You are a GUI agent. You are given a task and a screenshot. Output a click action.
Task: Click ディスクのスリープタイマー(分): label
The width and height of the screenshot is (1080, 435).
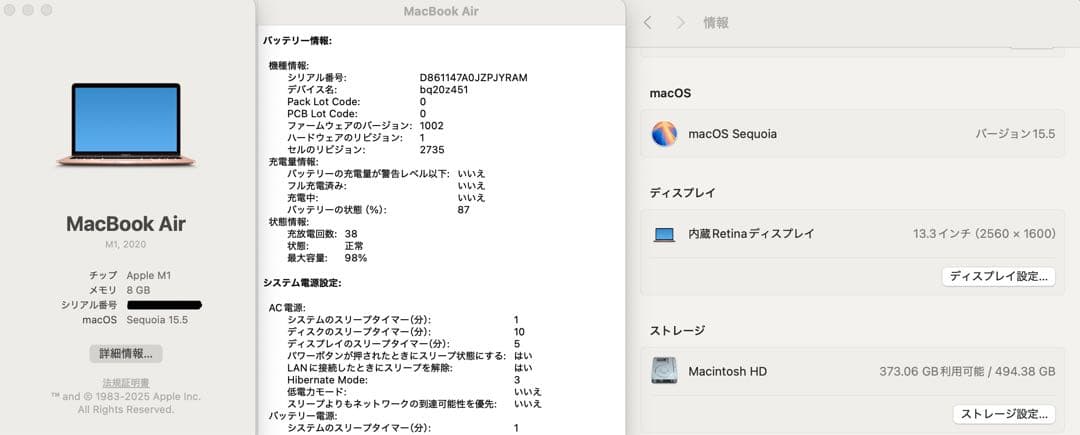tap(359, 332)
